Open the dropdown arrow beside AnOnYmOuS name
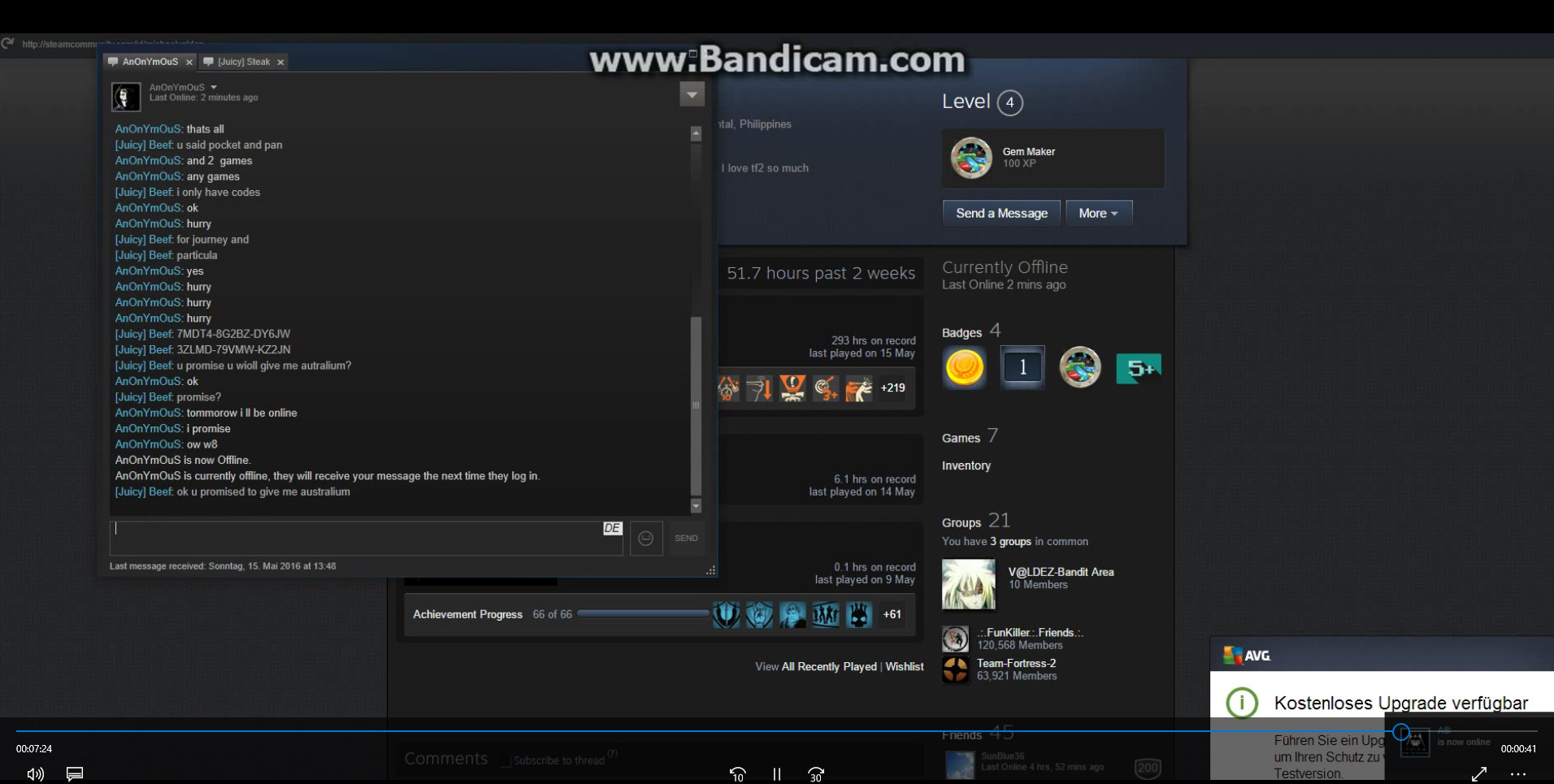This screenshot has width=1554, height=784. pyautogui.click(x=214, y=87)
